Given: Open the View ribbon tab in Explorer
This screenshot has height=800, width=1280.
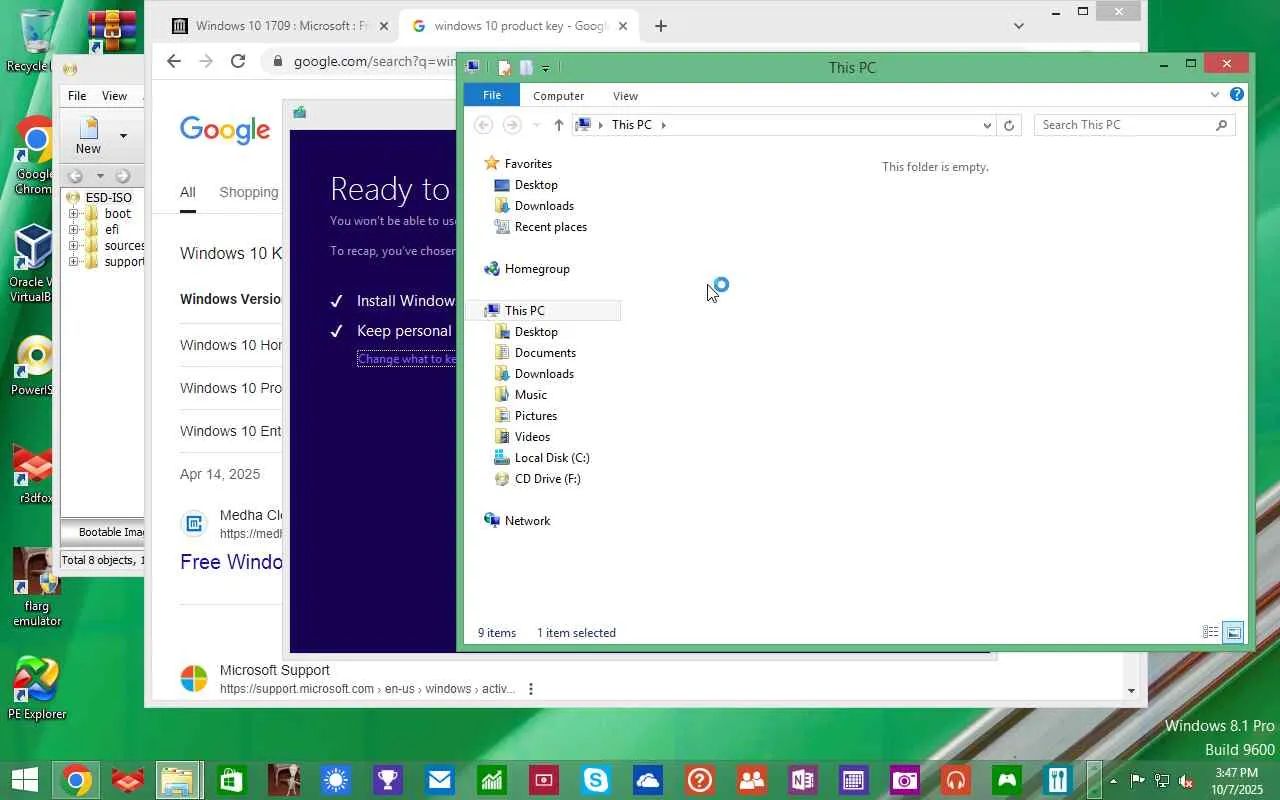Looking at the screenshot, I should pyautogui.click(x=625, y=96).
